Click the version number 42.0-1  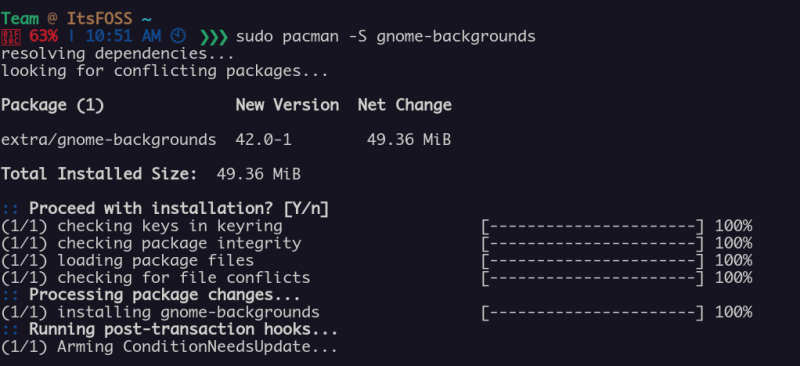[264, 140]
